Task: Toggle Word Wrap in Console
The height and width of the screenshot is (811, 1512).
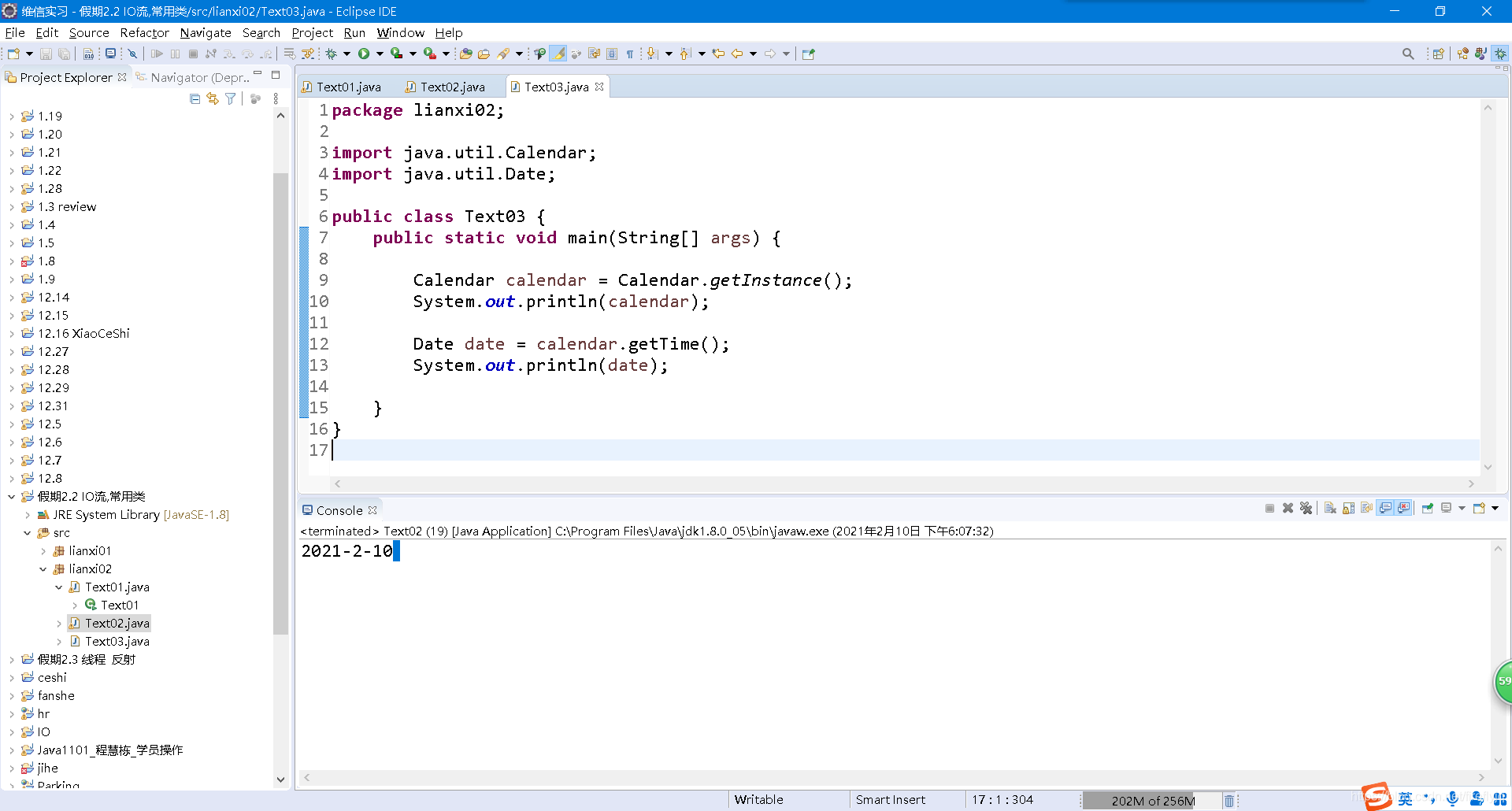Action: click(1366, 508)
